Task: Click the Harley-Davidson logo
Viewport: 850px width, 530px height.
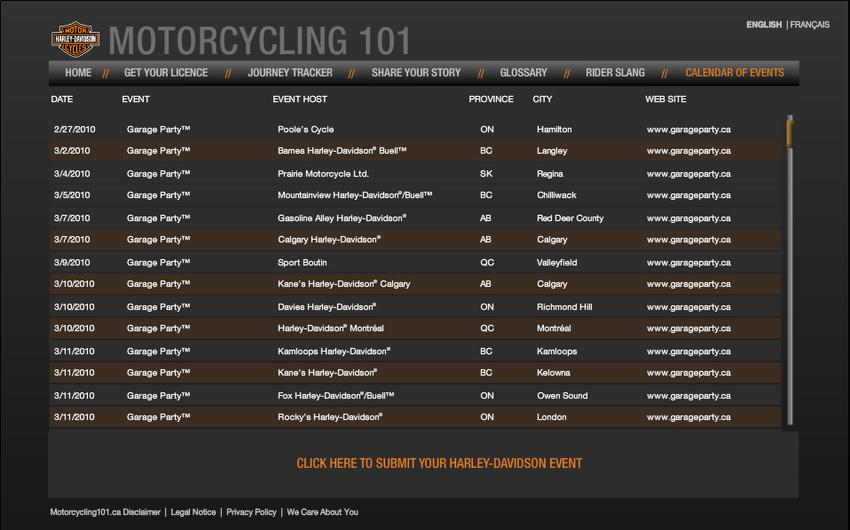Action: coord(75,39)
